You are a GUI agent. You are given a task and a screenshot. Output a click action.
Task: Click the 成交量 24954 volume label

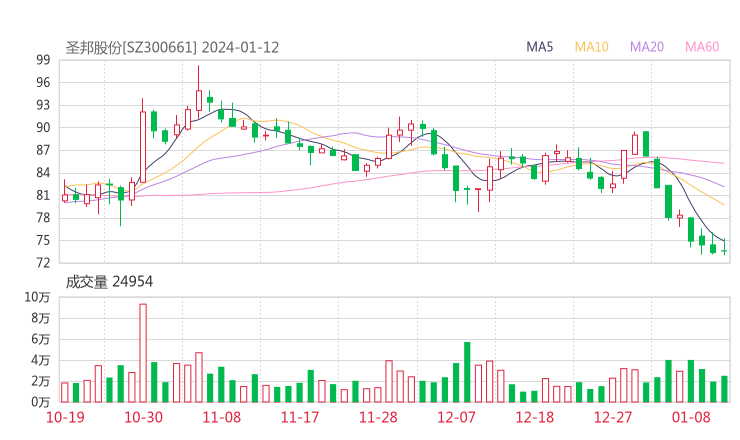[109, 282]
